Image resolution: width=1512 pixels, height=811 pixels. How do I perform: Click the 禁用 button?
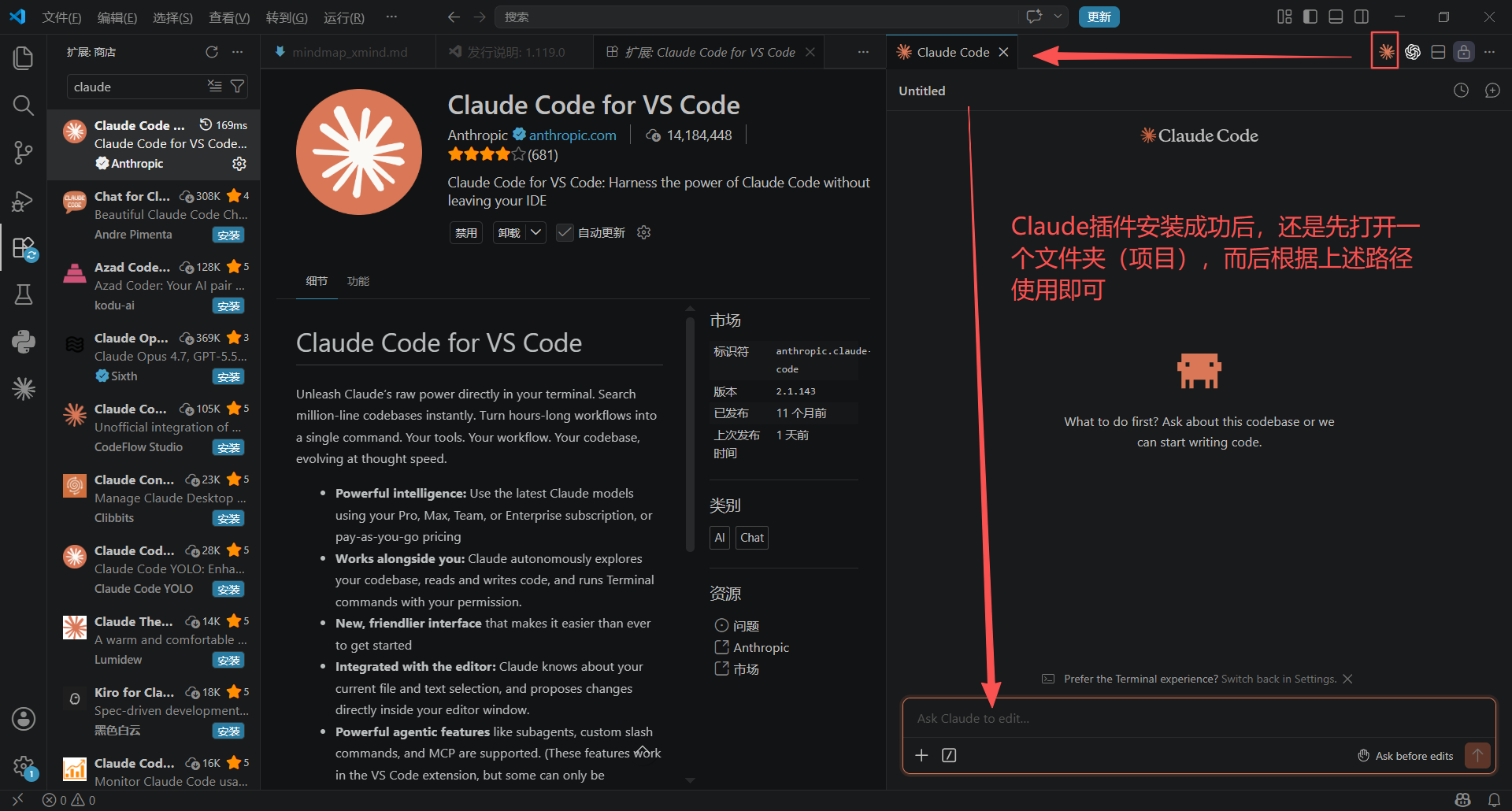pos(466,232)
